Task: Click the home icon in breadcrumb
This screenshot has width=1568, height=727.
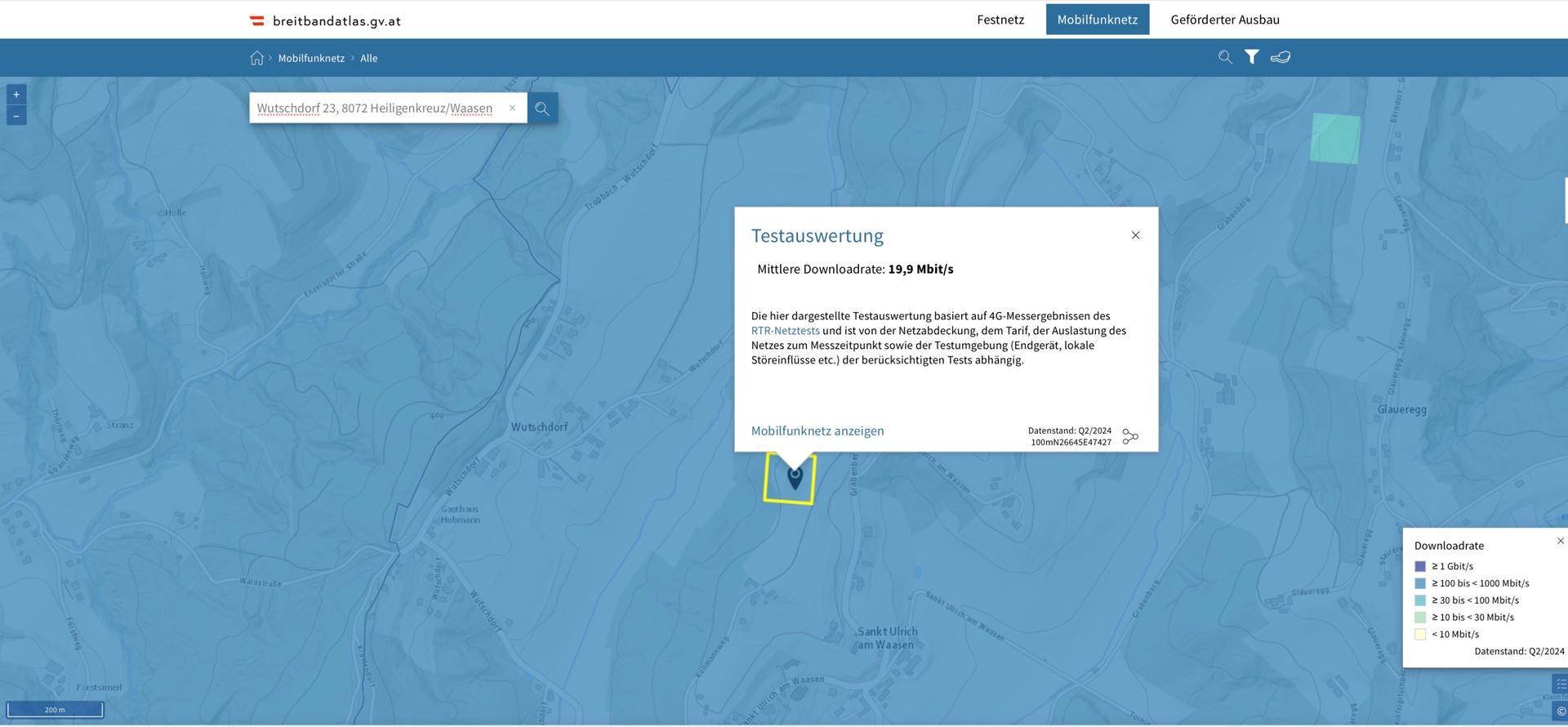Action: click(x=256, y=58)
